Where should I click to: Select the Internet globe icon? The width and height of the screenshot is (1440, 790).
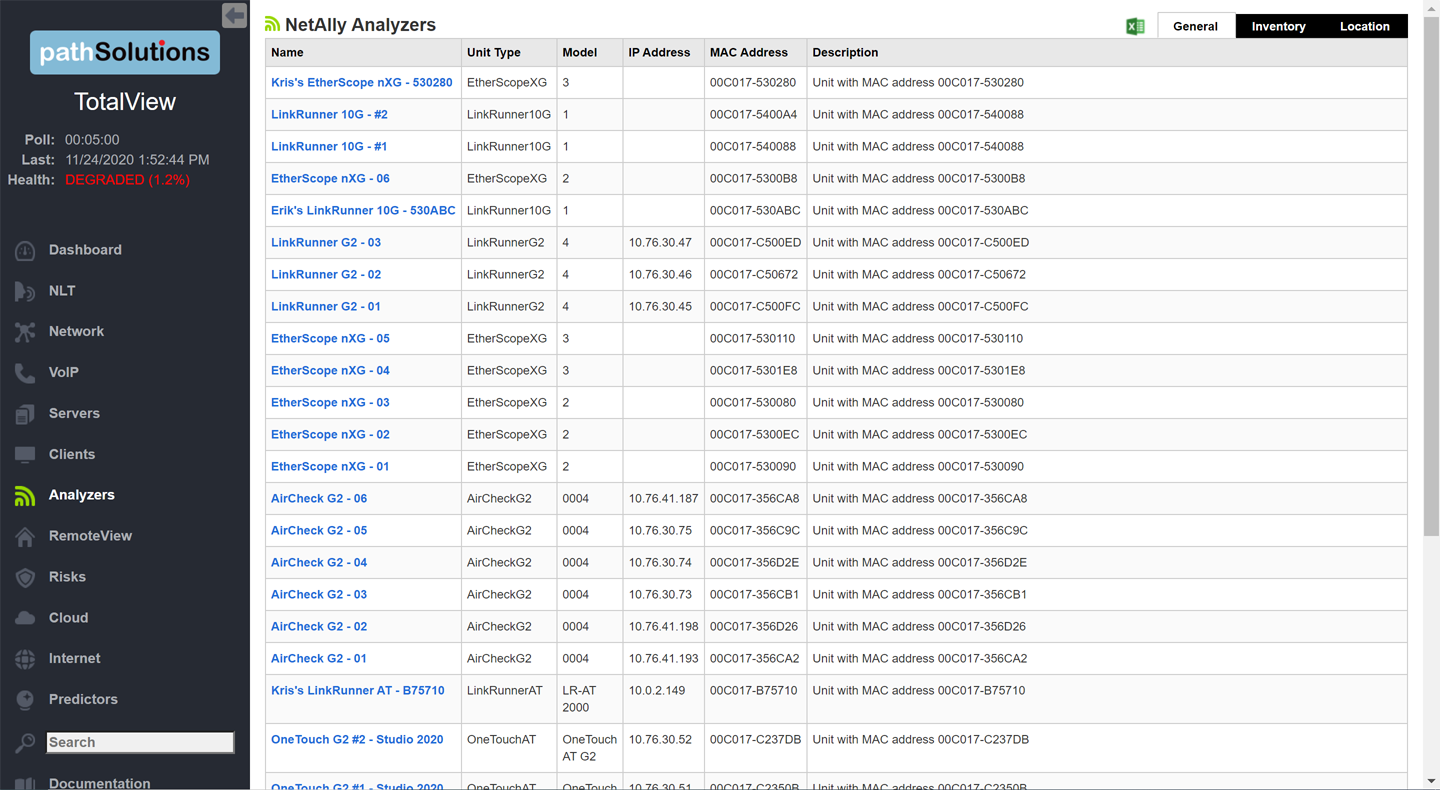pos(25,659)
